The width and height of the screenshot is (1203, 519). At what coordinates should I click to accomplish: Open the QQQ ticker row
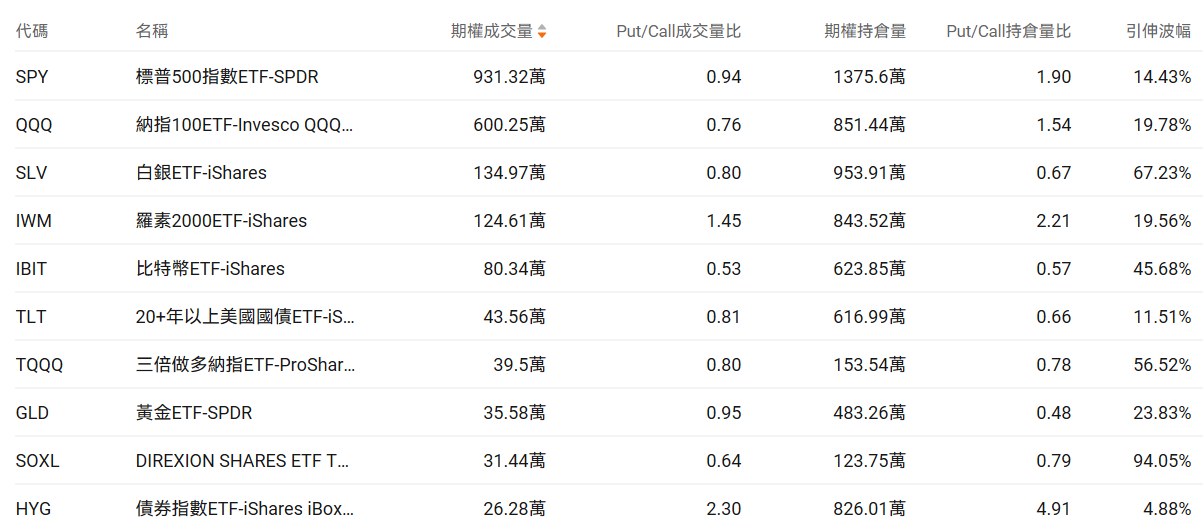(34, 125)
